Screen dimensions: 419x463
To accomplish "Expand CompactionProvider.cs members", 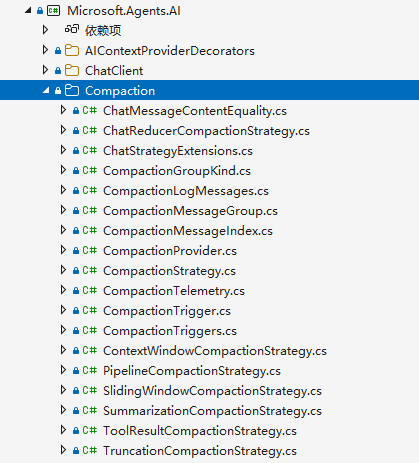I will click(63, 250).
